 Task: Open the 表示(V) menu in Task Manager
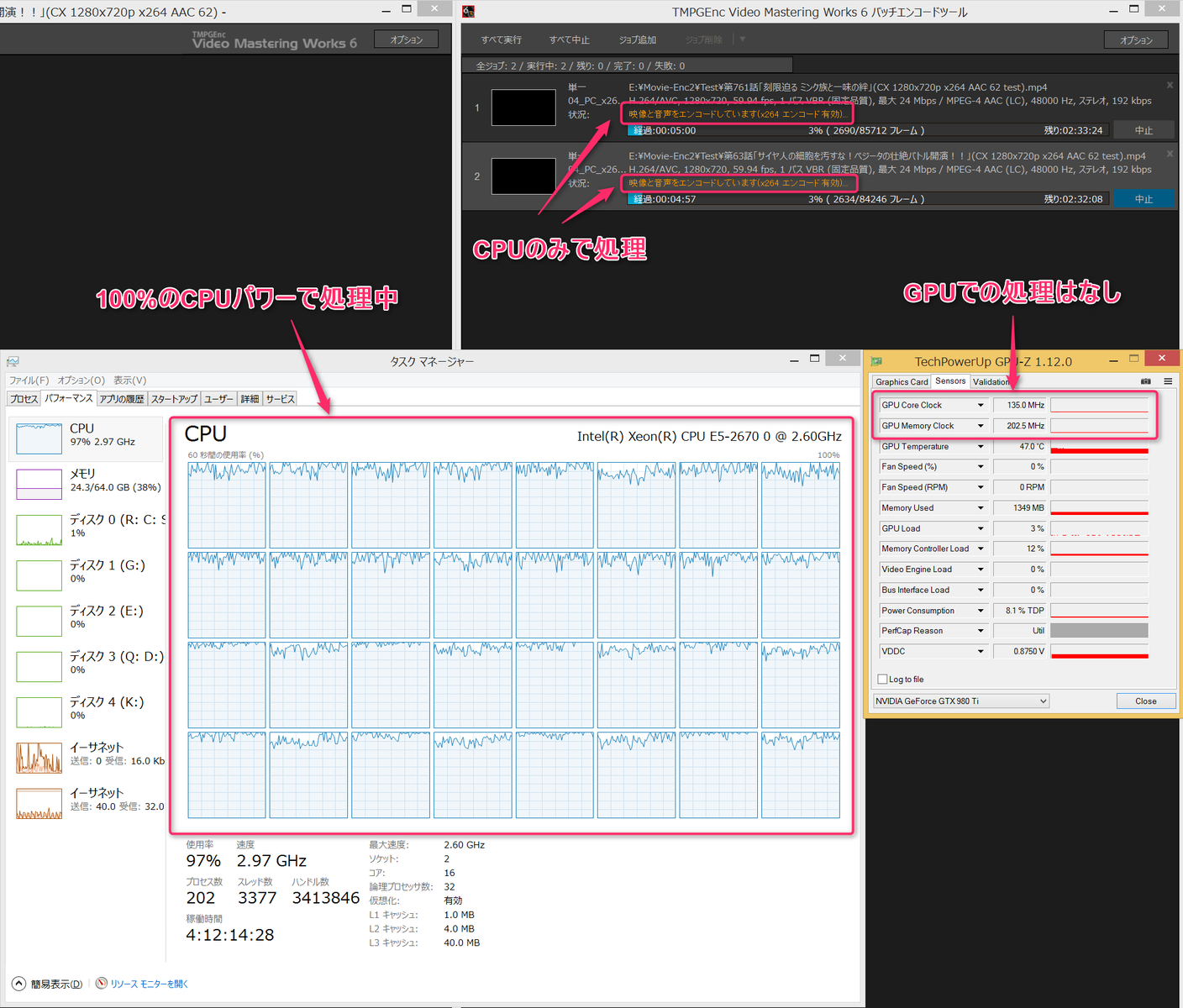point(129,381)
